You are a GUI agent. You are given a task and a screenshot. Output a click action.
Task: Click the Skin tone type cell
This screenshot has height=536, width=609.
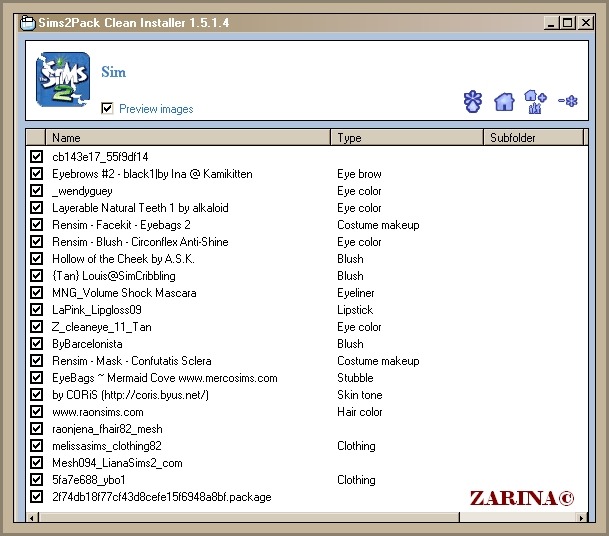(360, 395)
